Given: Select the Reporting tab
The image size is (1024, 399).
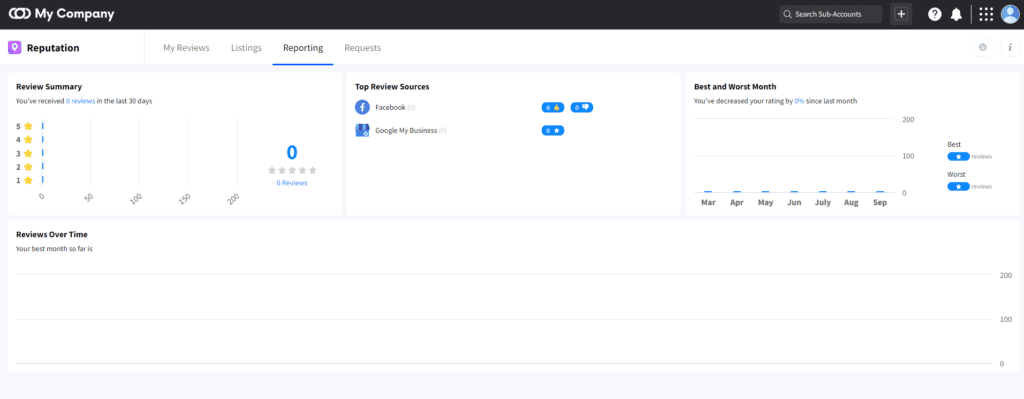Looking at the screenshot, I should pyautogui.click(x=303, y=48).
